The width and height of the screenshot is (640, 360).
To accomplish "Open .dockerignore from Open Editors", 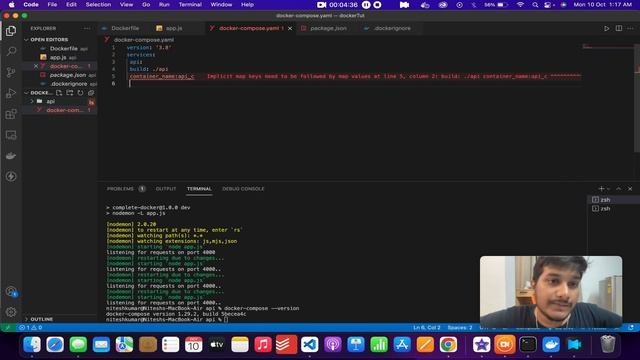I will point(69,84).
